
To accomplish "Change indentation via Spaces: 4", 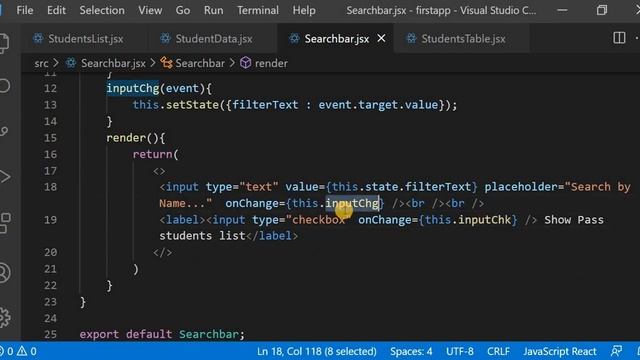I will click(x=411, y=351).
